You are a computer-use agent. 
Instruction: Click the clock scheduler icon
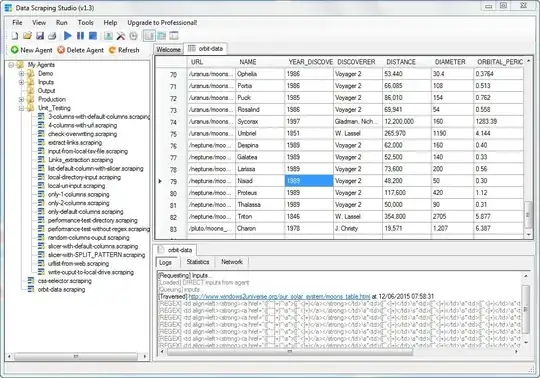[x=133, y=36]
